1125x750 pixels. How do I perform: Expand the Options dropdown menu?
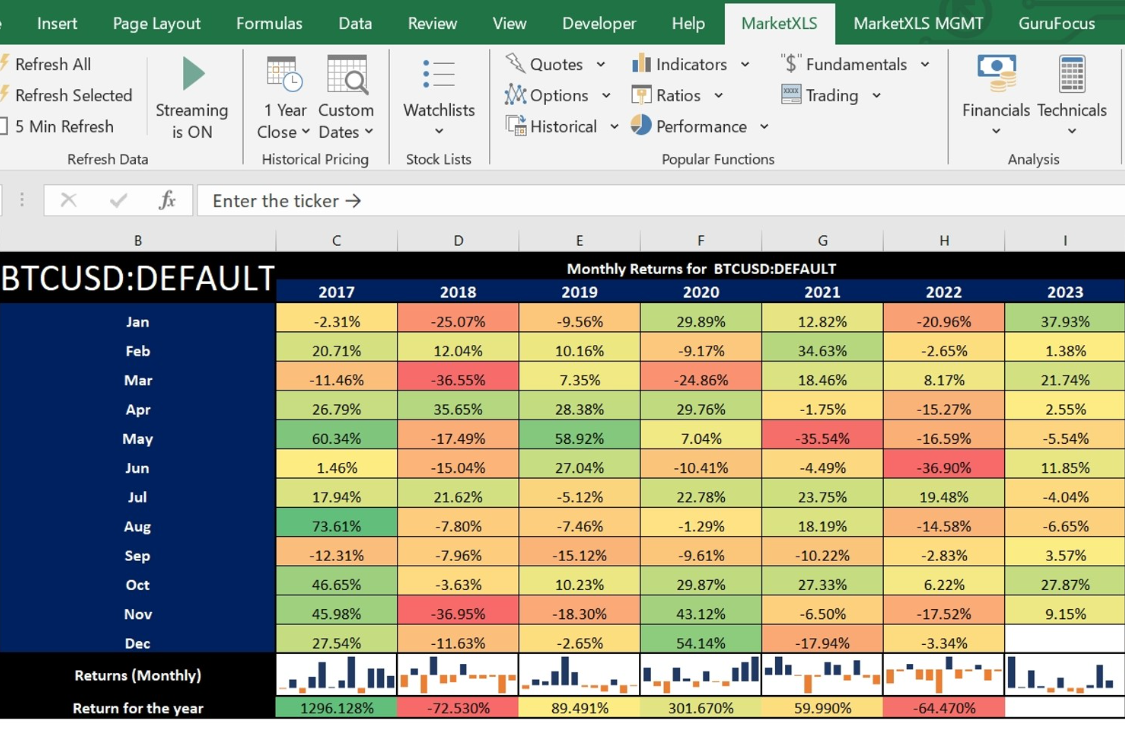point(605,95)
